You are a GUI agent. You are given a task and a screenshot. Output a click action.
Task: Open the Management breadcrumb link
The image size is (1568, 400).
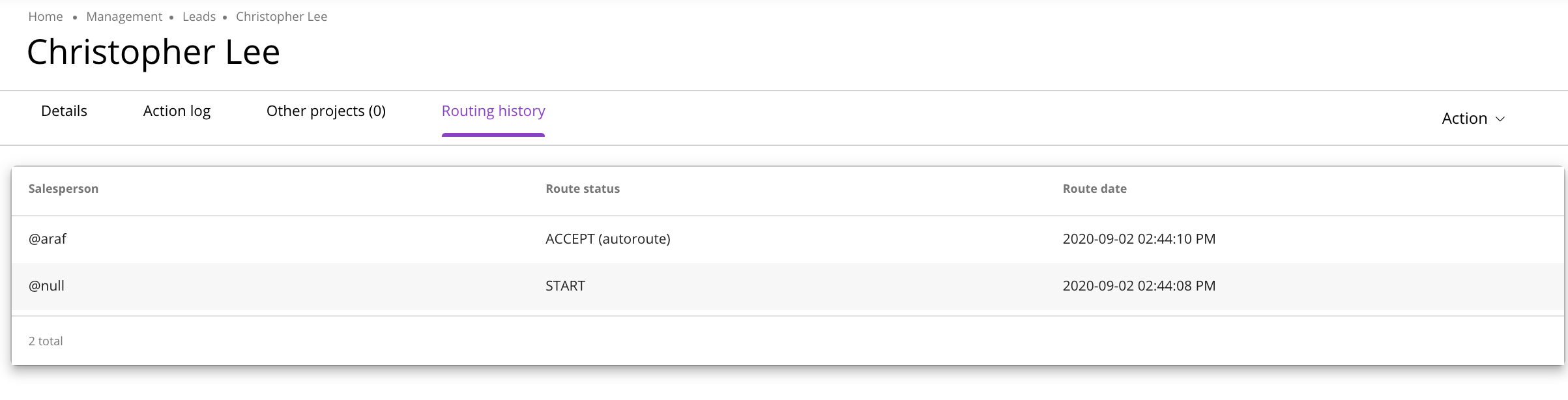[x=124, y=17]
